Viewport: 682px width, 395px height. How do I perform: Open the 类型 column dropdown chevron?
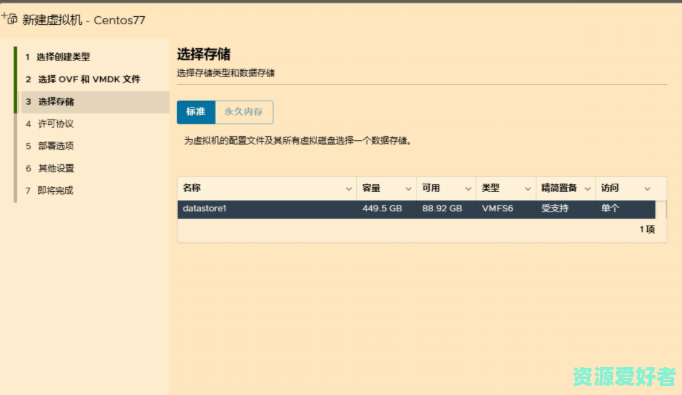(528, 189)
